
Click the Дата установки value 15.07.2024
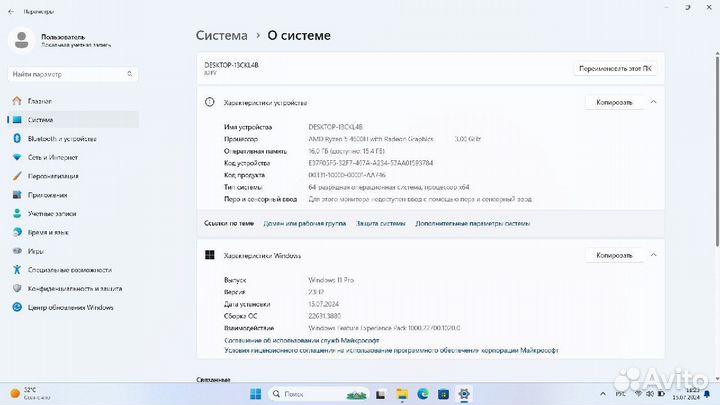[323, 304]
